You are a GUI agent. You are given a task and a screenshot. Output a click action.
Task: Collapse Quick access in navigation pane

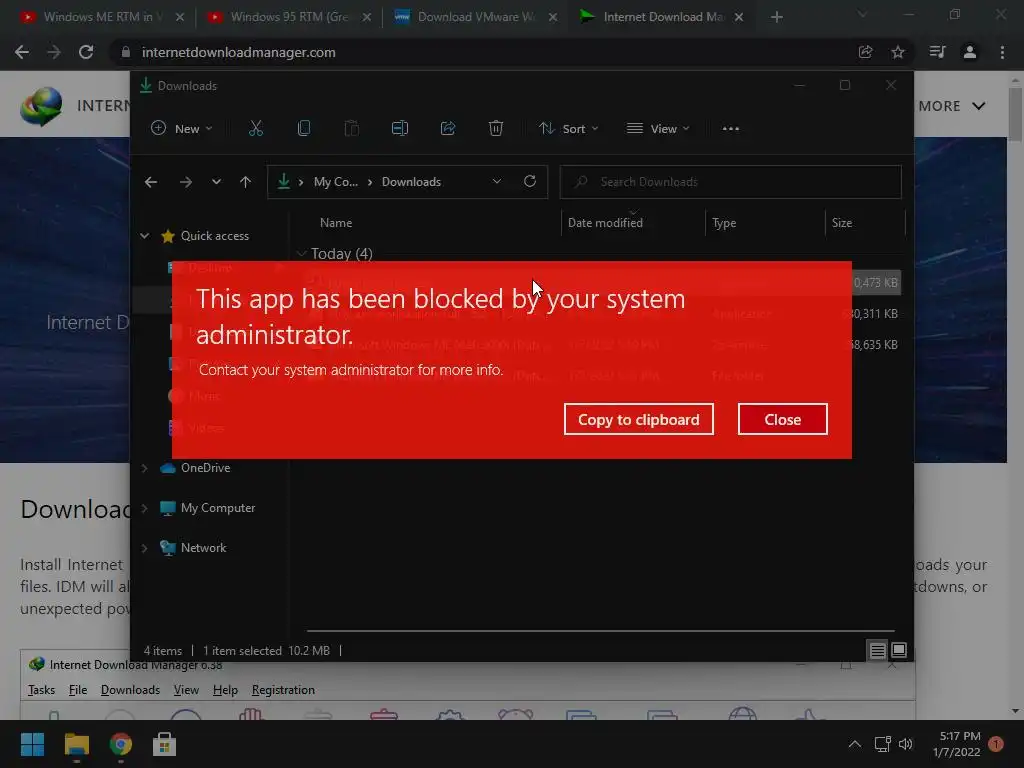(144, 236)
